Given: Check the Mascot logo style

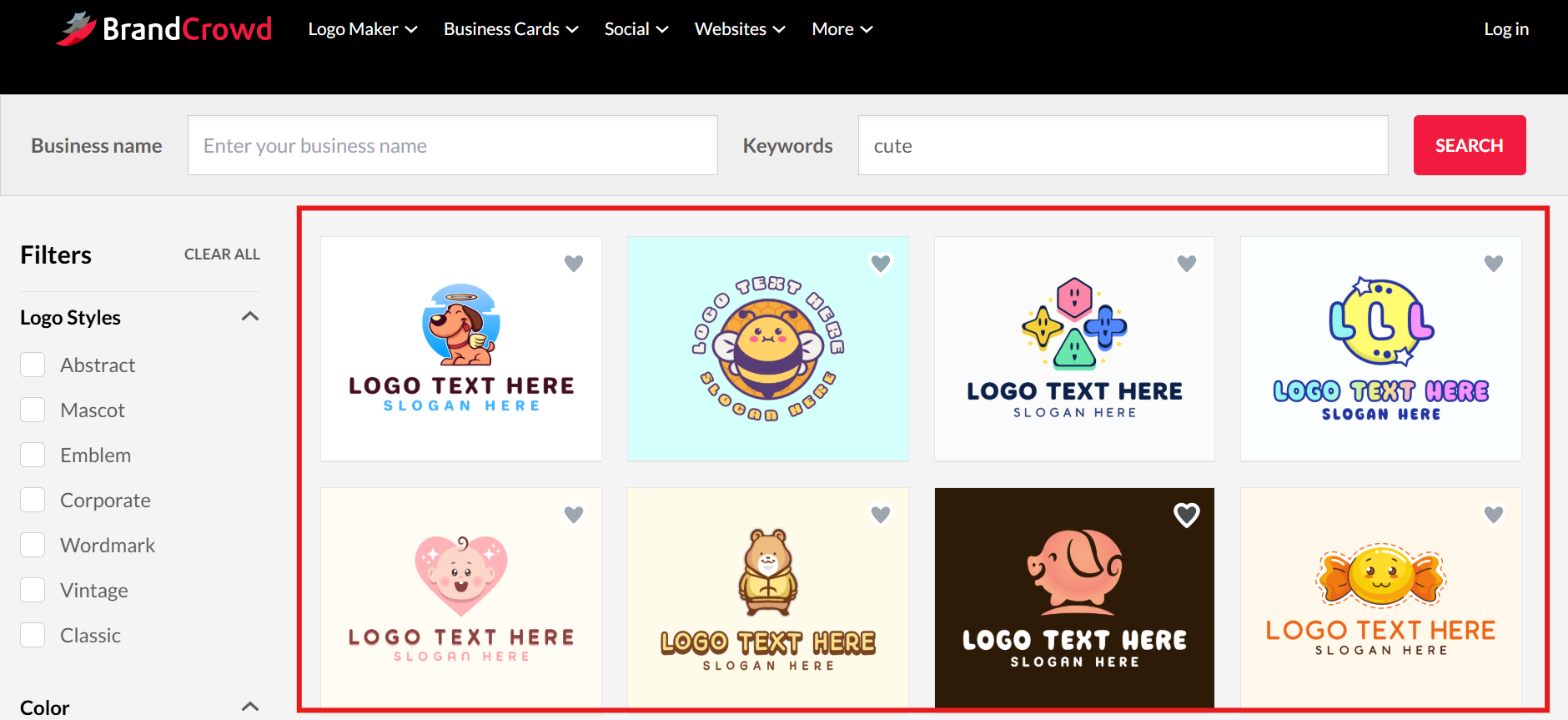Looking at the screenshot, I should pos(33,410).
